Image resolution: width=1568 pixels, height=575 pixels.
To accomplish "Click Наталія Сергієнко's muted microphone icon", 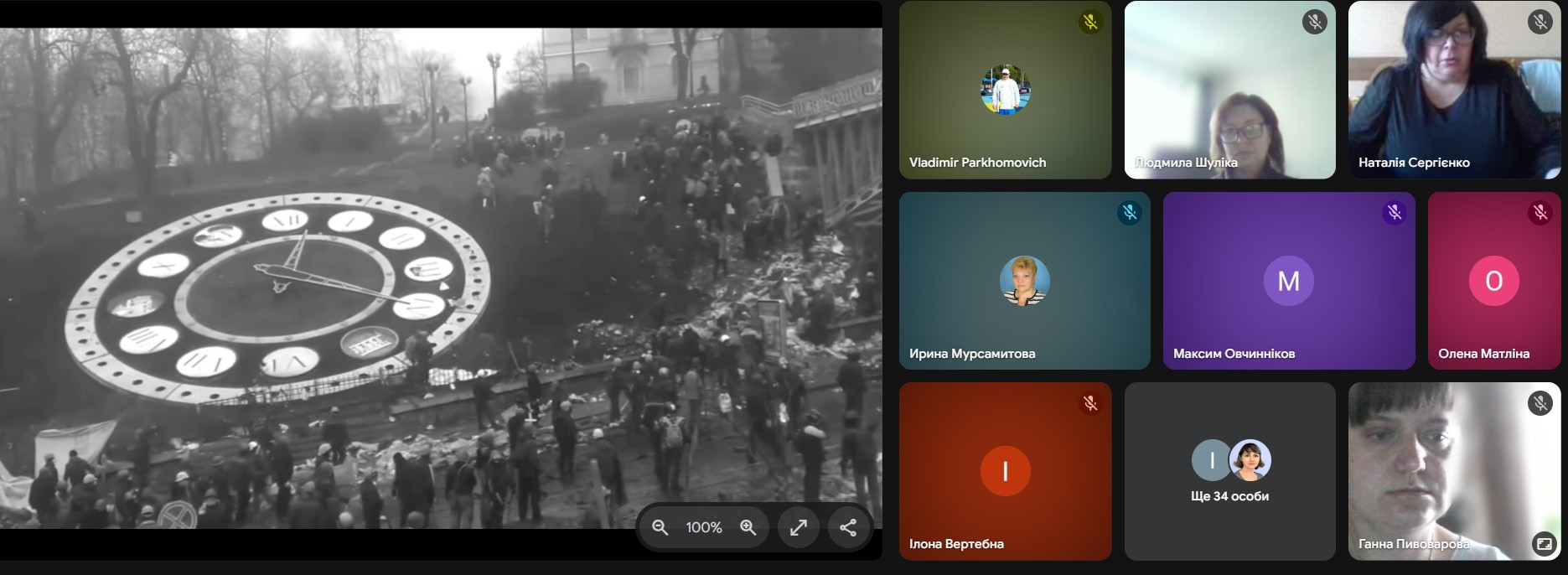I will [1540, 22].
